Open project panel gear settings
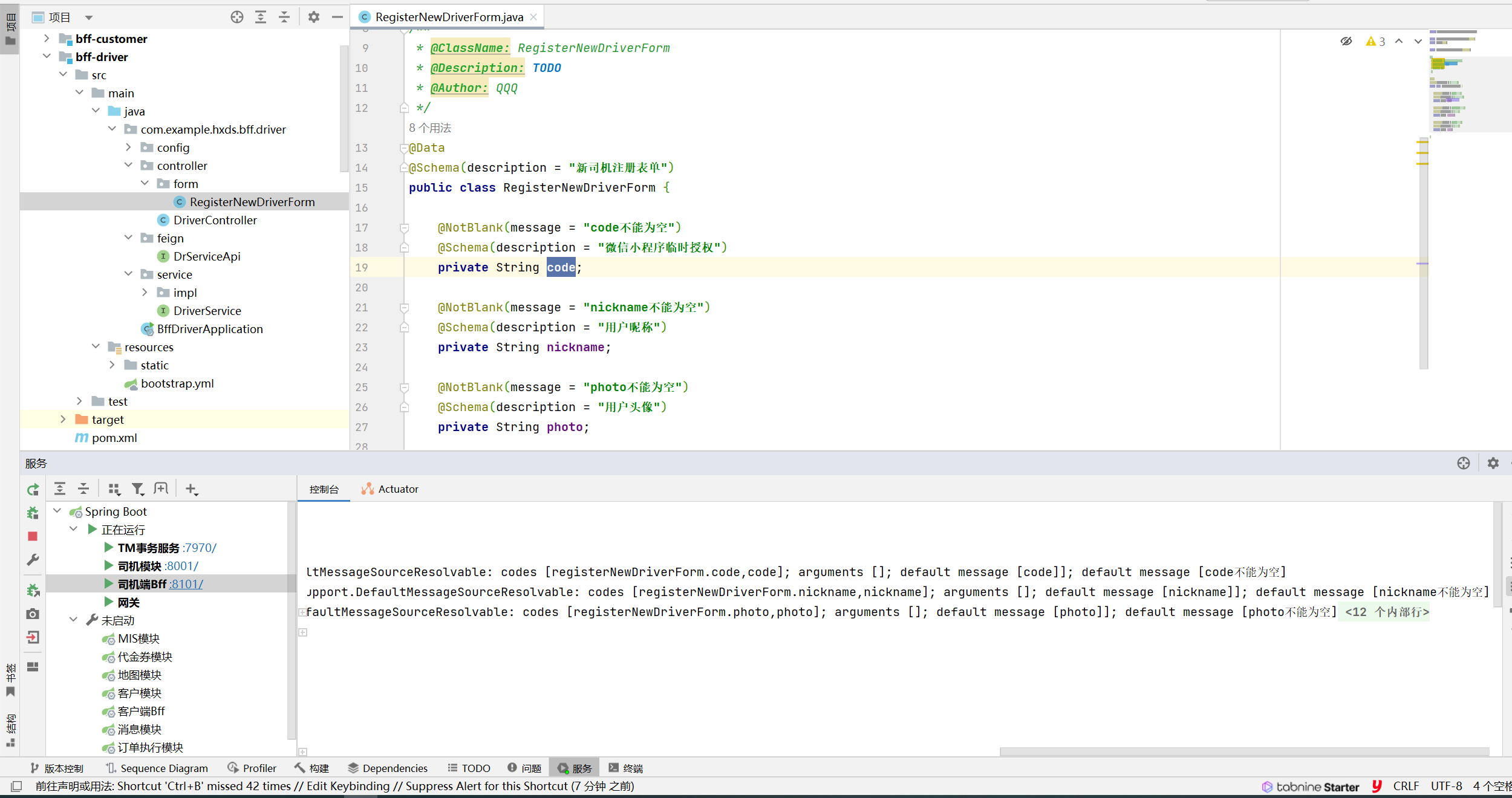The image size is (1512, 798). 313,17
